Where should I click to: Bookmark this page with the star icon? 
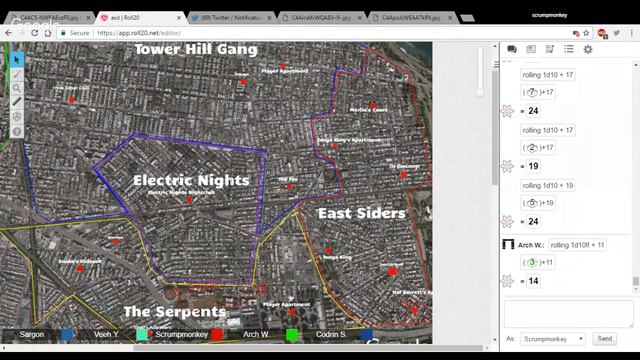coord(586,33)
